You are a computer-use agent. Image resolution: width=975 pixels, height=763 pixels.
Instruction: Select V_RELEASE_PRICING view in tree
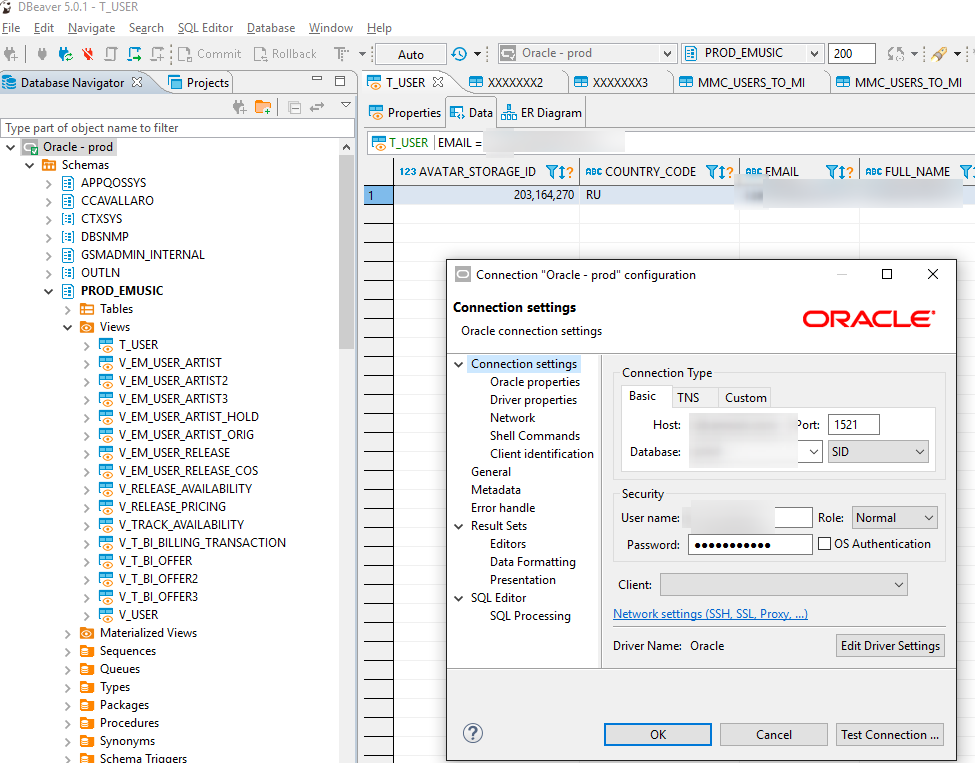pyautogui.click(x=172, y=507)
